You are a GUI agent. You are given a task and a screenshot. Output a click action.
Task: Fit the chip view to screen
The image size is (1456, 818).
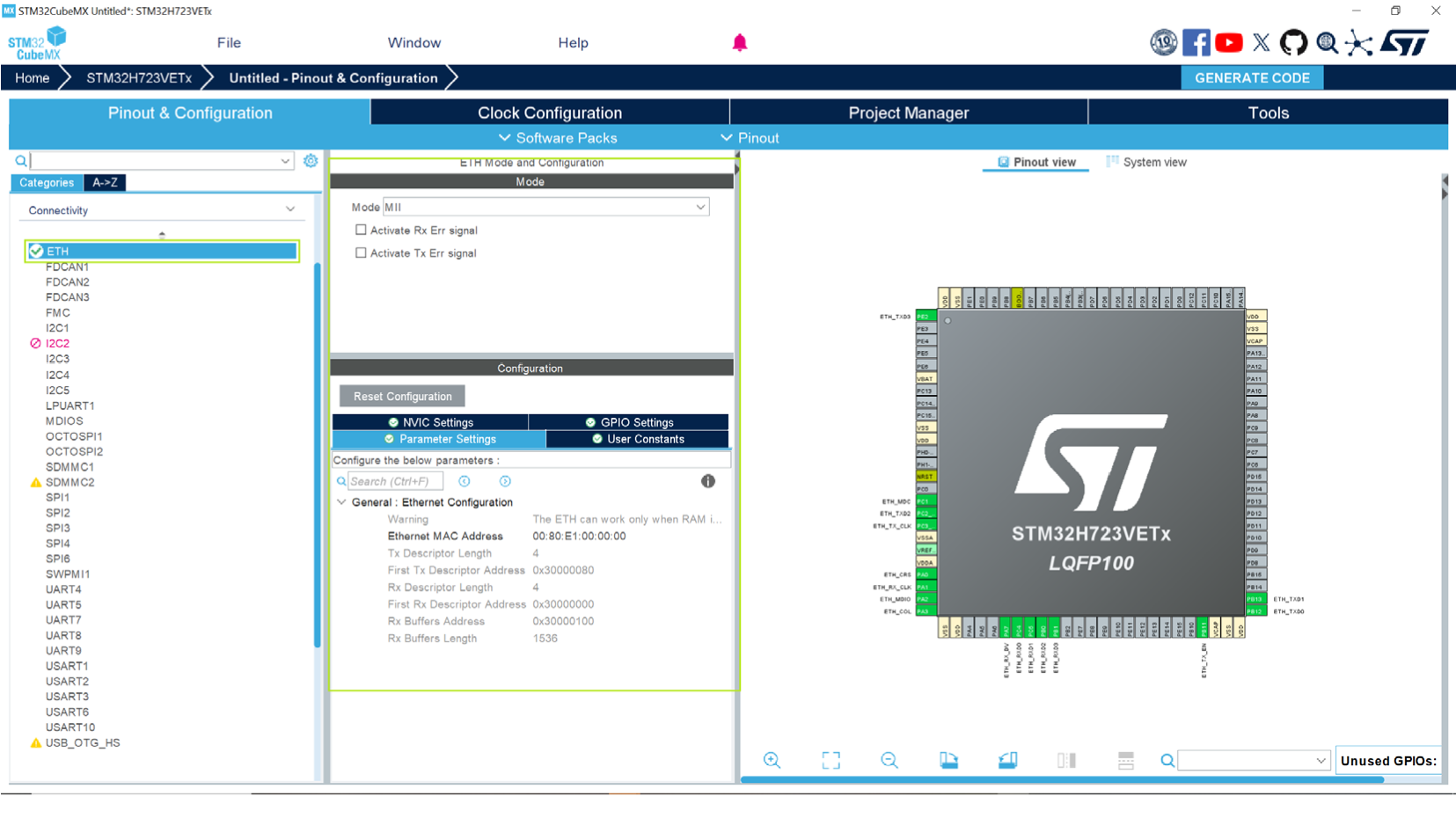pos(830,760)
